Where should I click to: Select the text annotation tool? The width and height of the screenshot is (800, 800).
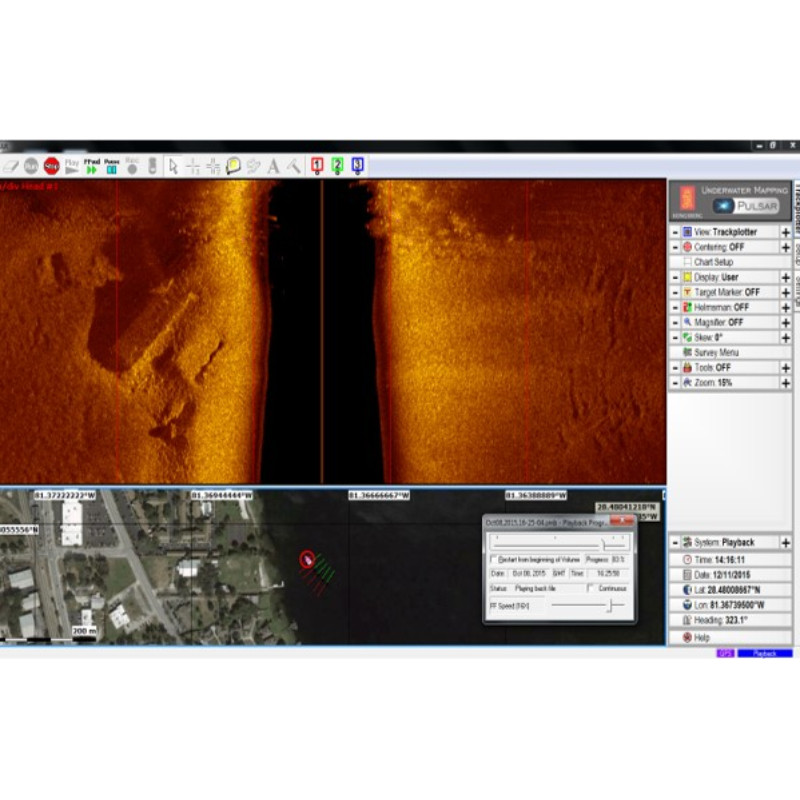coord(272,166)
